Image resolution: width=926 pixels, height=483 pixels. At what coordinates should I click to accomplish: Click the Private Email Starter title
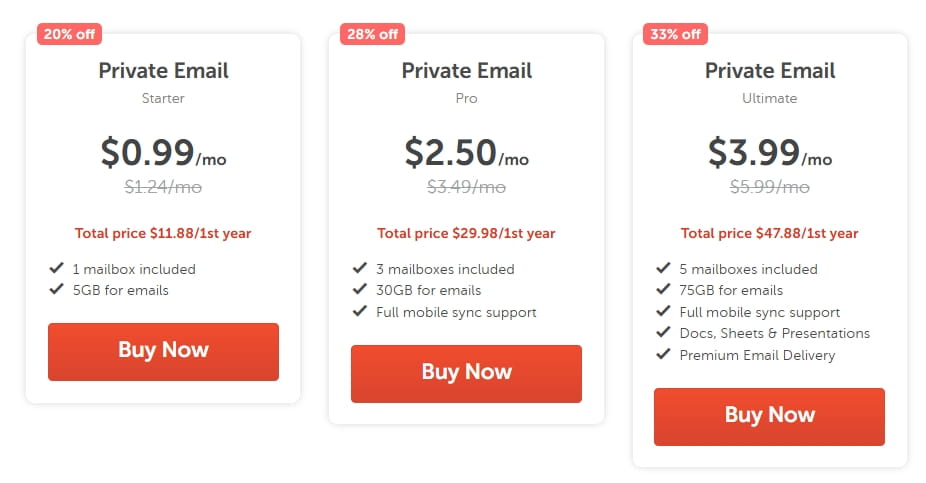pos(163,71)
